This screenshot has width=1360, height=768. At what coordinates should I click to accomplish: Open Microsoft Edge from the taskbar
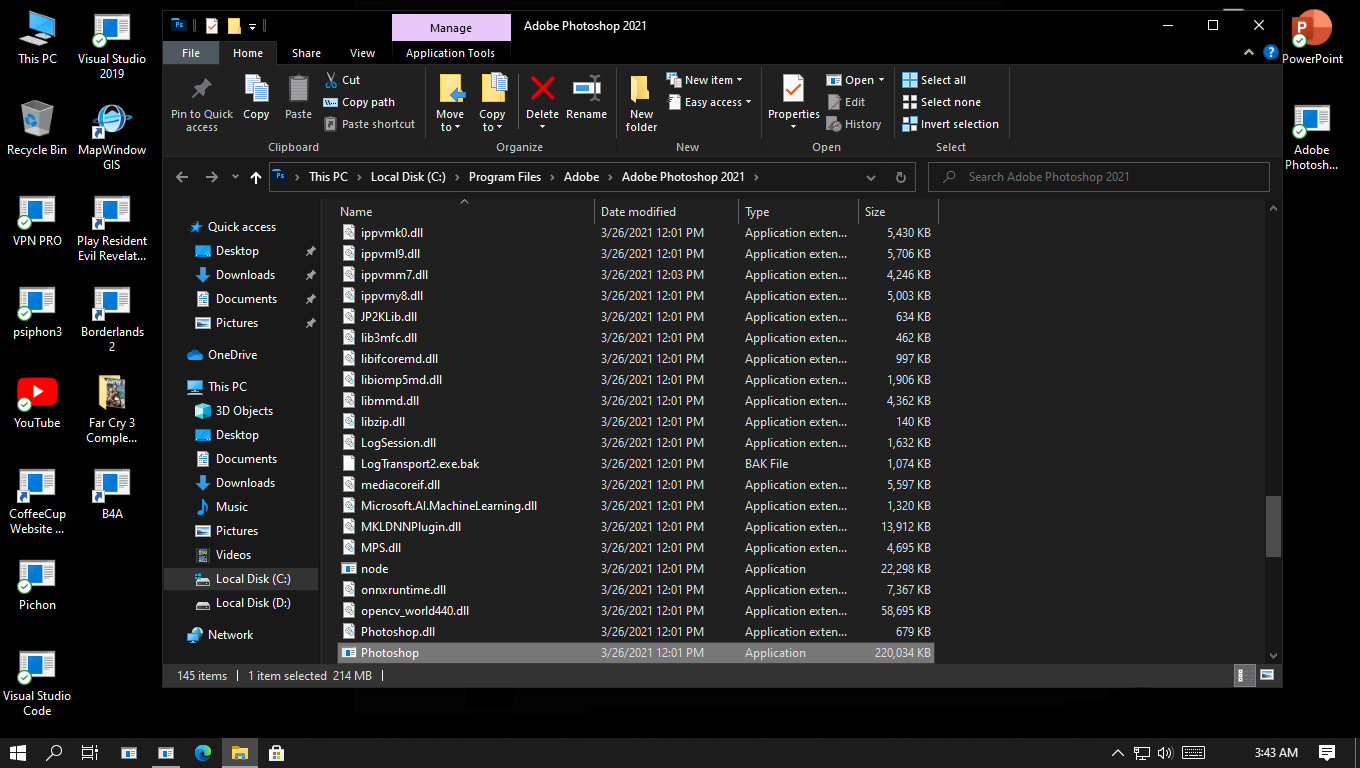[x=203, y=752]
